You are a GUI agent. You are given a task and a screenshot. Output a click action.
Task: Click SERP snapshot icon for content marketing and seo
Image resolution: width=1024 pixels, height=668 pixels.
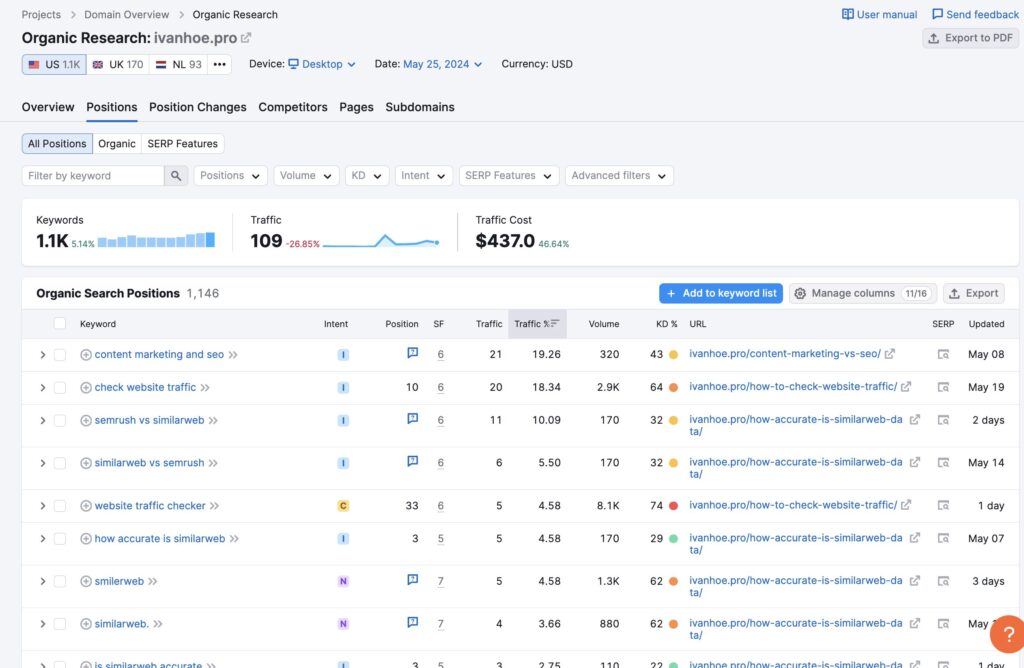coord(942,354)
